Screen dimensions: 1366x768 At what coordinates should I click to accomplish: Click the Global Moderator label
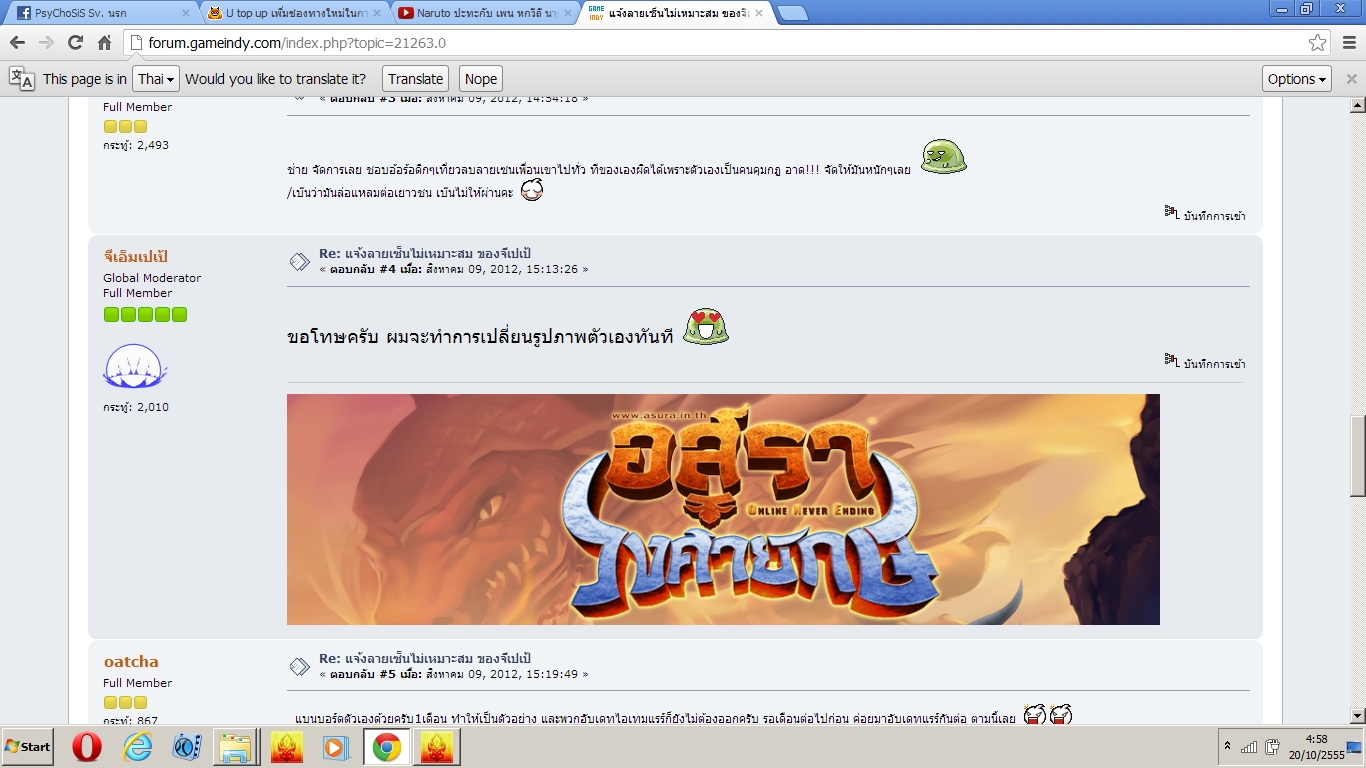(x=152, y=278)
